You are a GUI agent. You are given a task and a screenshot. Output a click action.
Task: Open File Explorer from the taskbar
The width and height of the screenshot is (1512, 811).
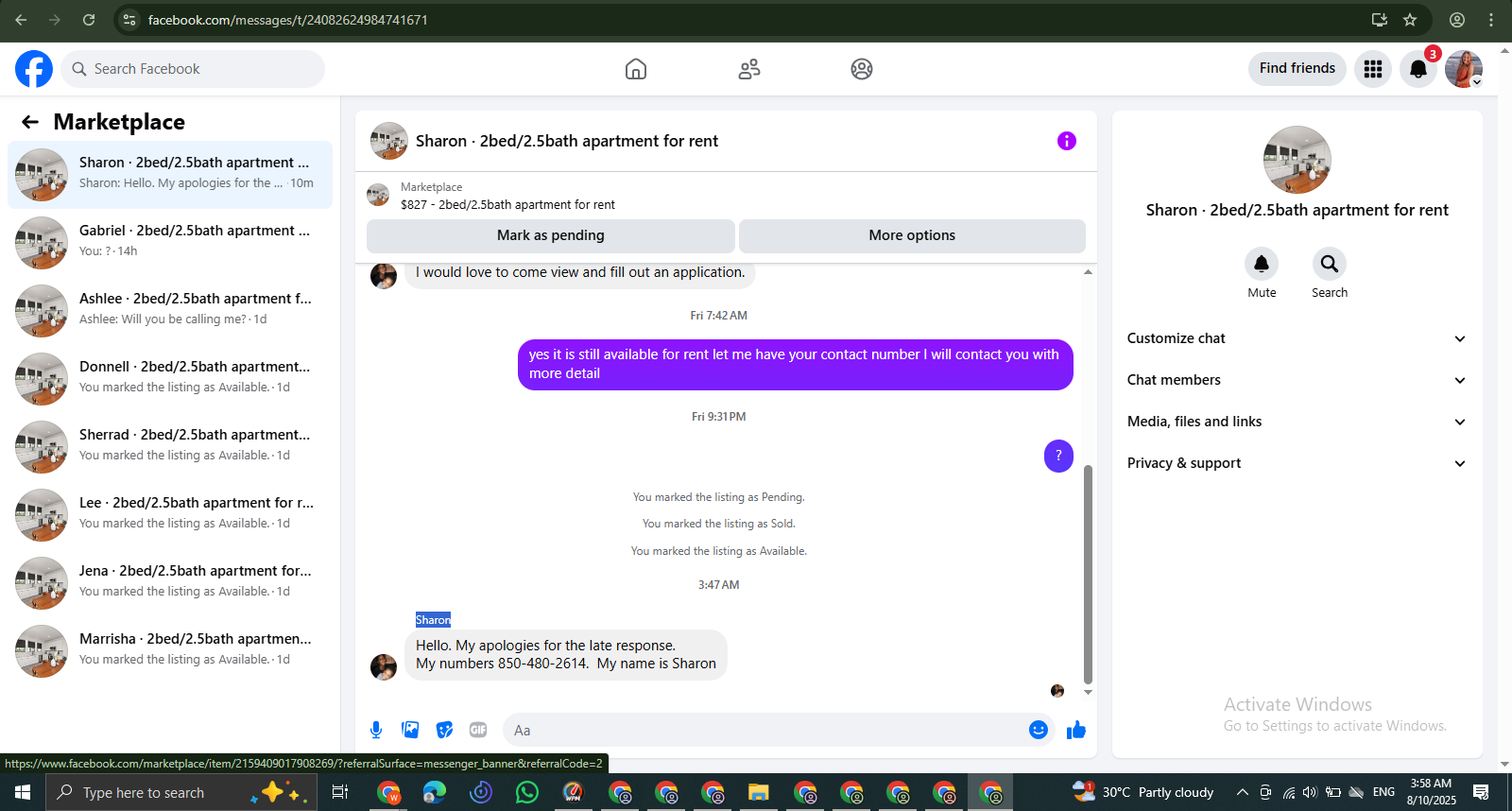click(759, 792)
